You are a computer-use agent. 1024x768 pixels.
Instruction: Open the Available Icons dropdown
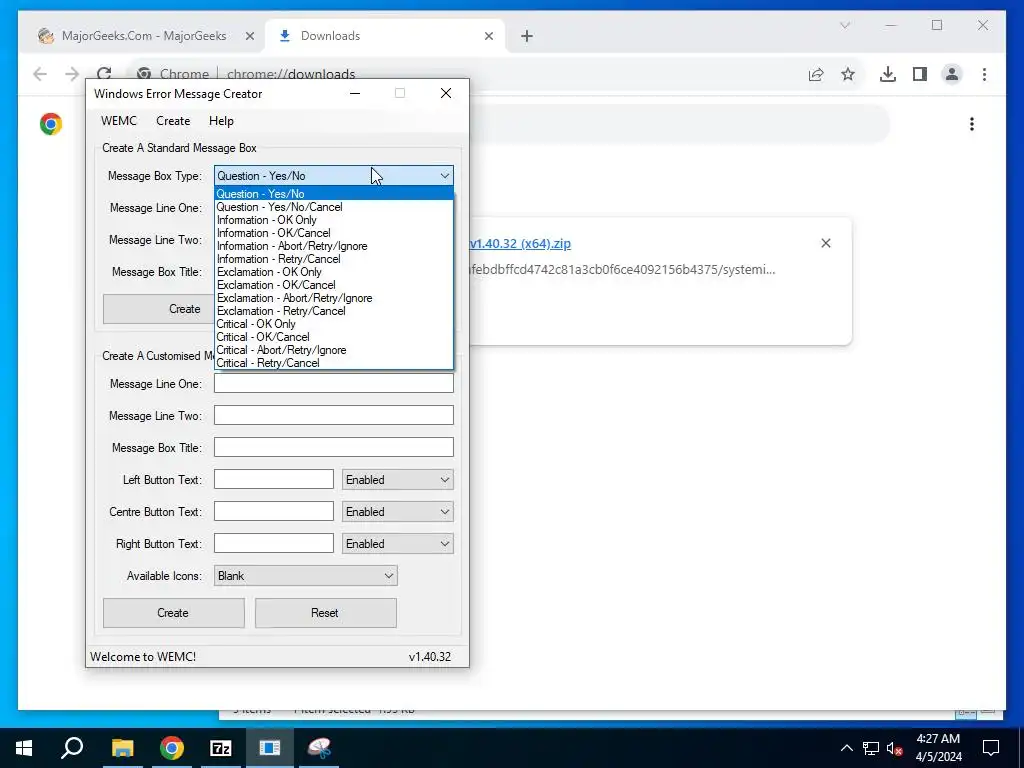[306, 576]
